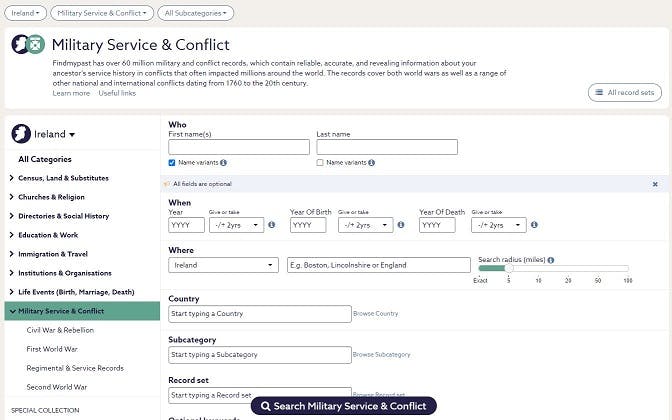Click info icon next to Year Of Death
The width and height of the screenshot is (672, 420).
[x=534, y=225]
